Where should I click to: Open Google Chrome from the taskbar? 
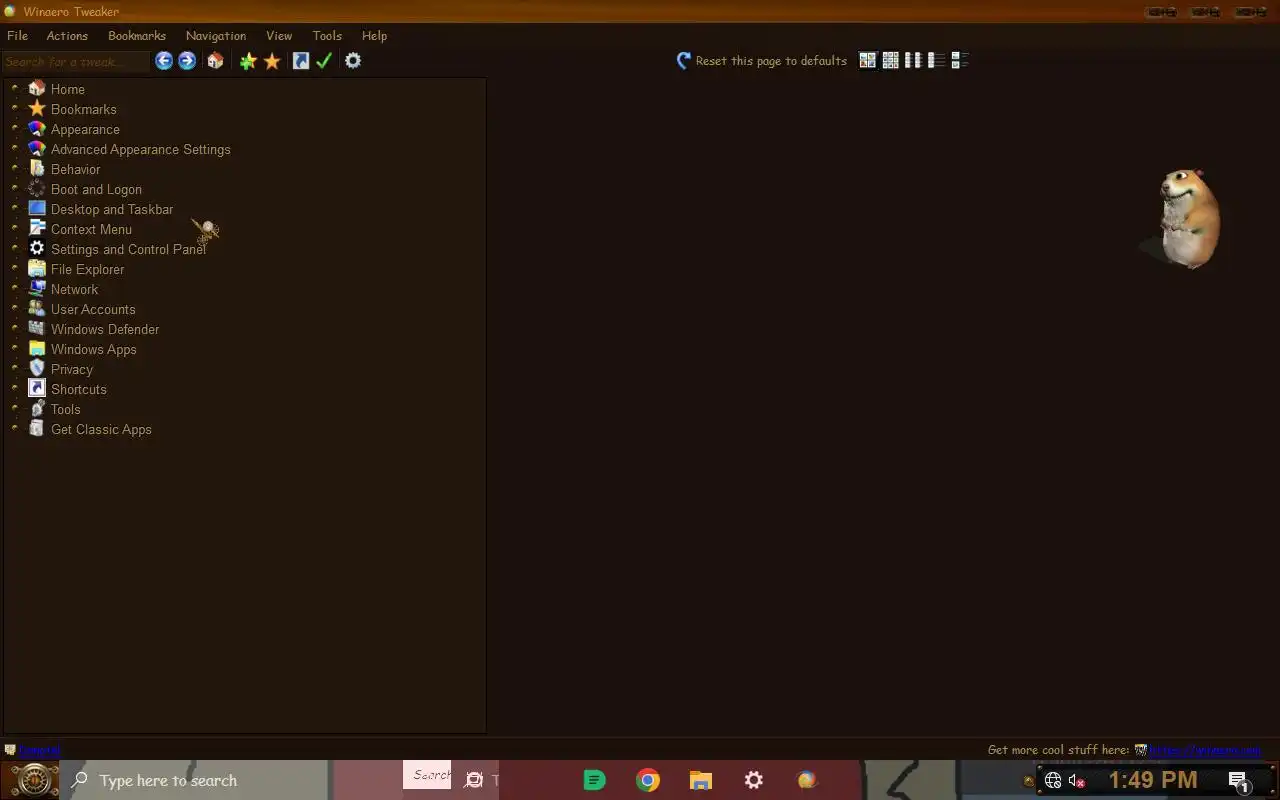point(648,780)
